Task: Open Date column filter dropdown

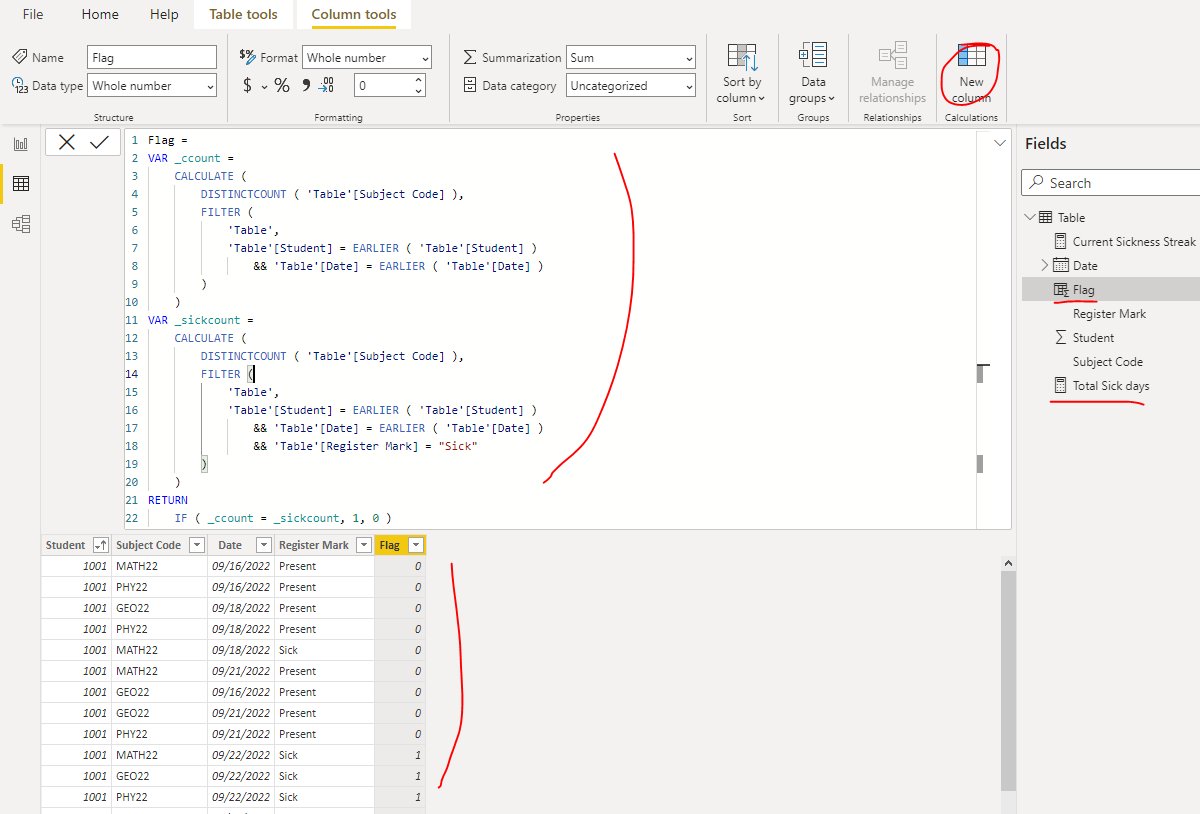Action: click(x=263, y=545)
